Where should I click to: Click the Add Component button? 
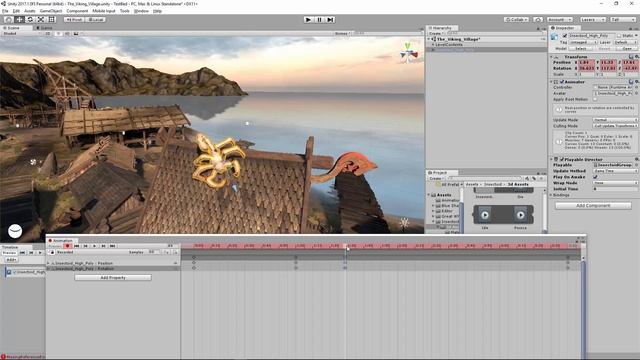pos(593,206)
